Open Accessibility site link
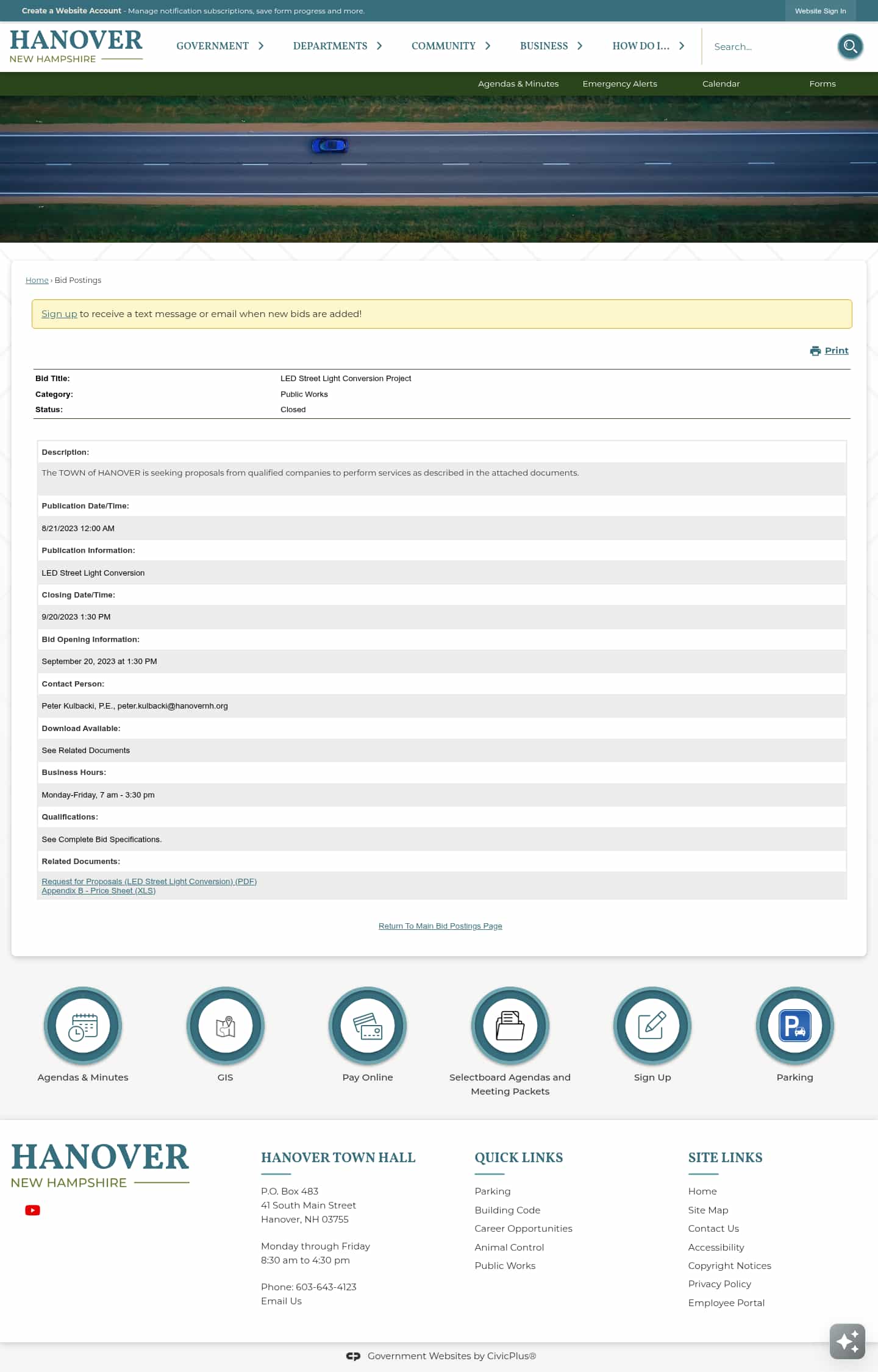The width and height of the screenshot is (878, 1372). point(716,1247)
